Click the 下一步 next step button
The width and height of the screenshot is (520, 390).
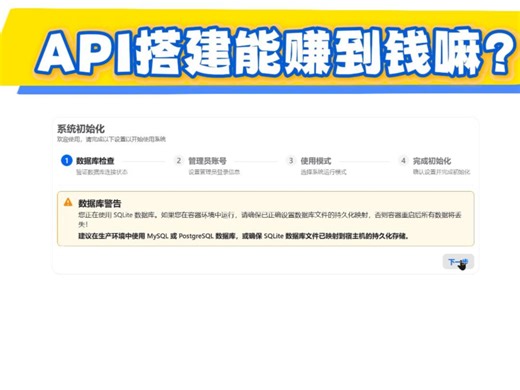pyautogui.click(x=458, y=262)
